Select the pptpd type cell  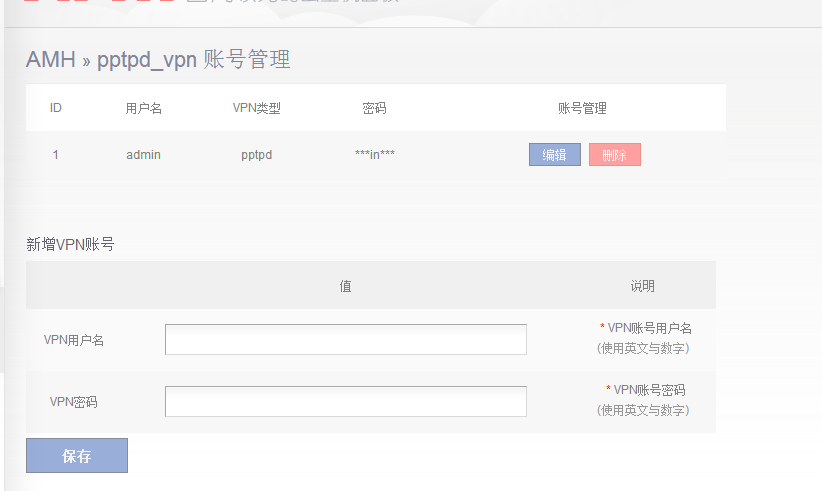tap(256, 155)
